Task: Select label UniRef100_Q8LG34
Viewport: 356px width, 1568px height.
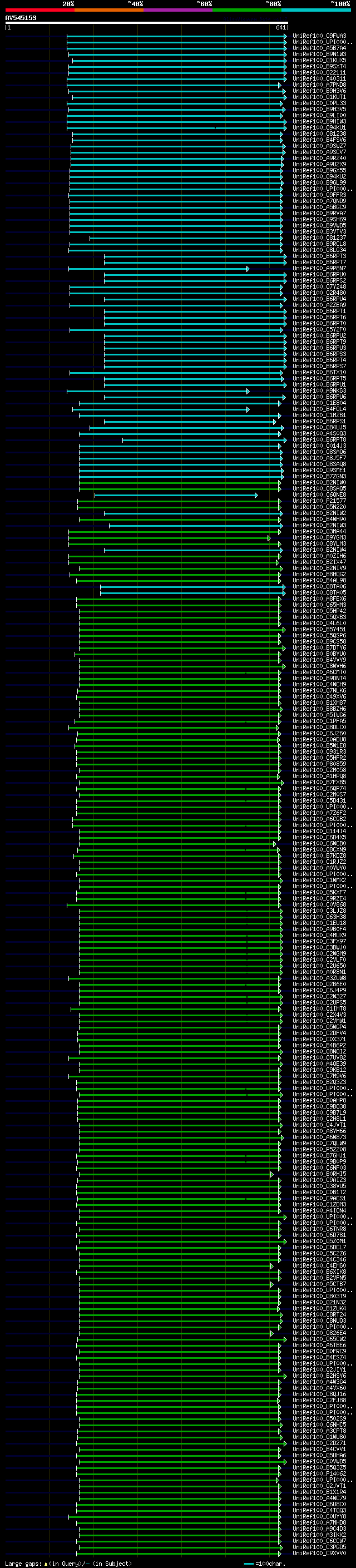Action: point(319,250)
